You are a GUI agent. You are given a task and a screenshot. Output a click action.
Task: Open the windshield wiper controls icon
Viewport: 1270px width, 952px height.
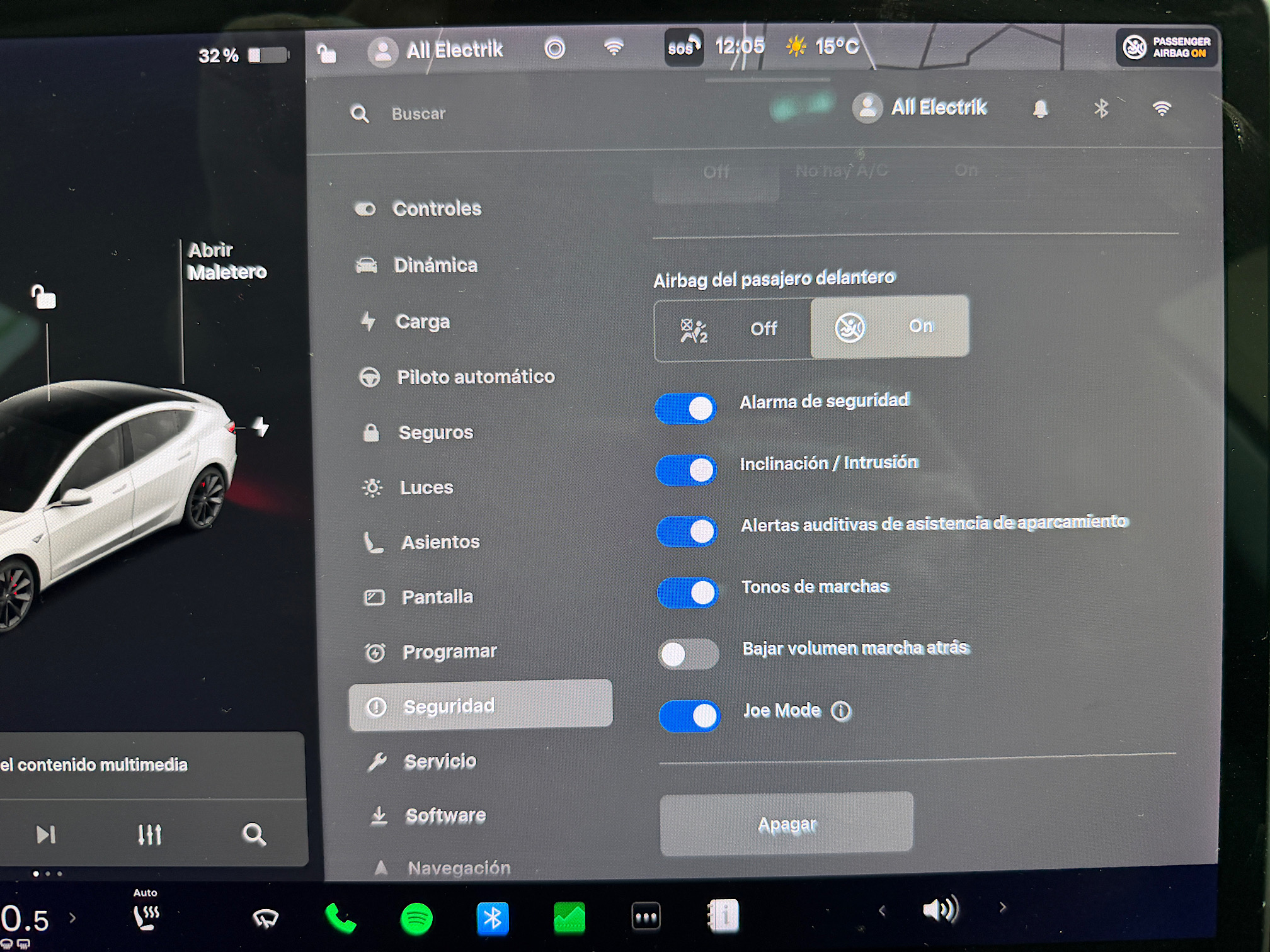(265, 919)
